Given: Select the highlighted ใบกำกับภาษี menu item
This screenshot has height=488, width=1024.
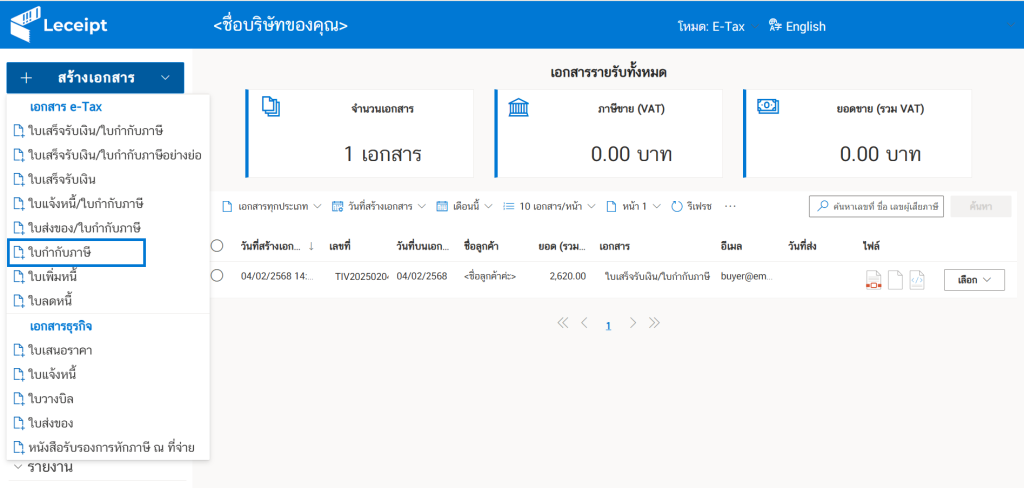Looking at the screenshot, I should tap(76, 252).
